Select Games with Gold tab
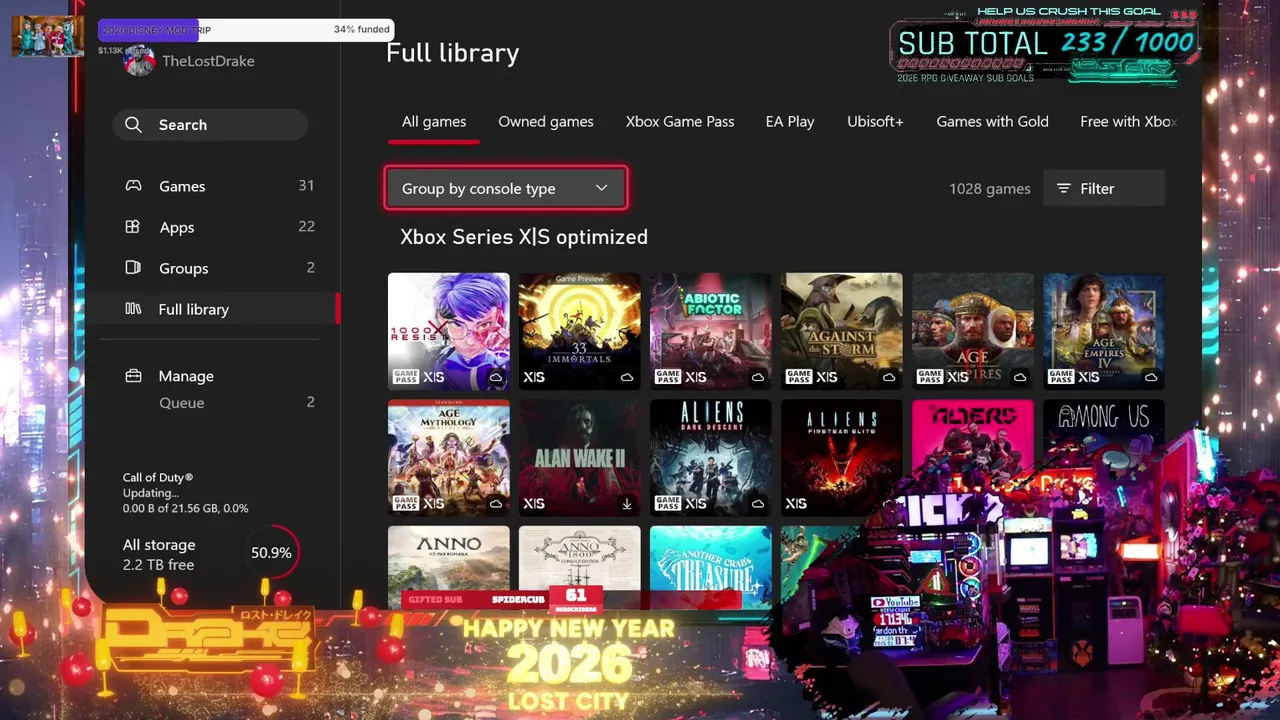The height and width of the screenshot is (720, 1280). [x=992, y=121]
